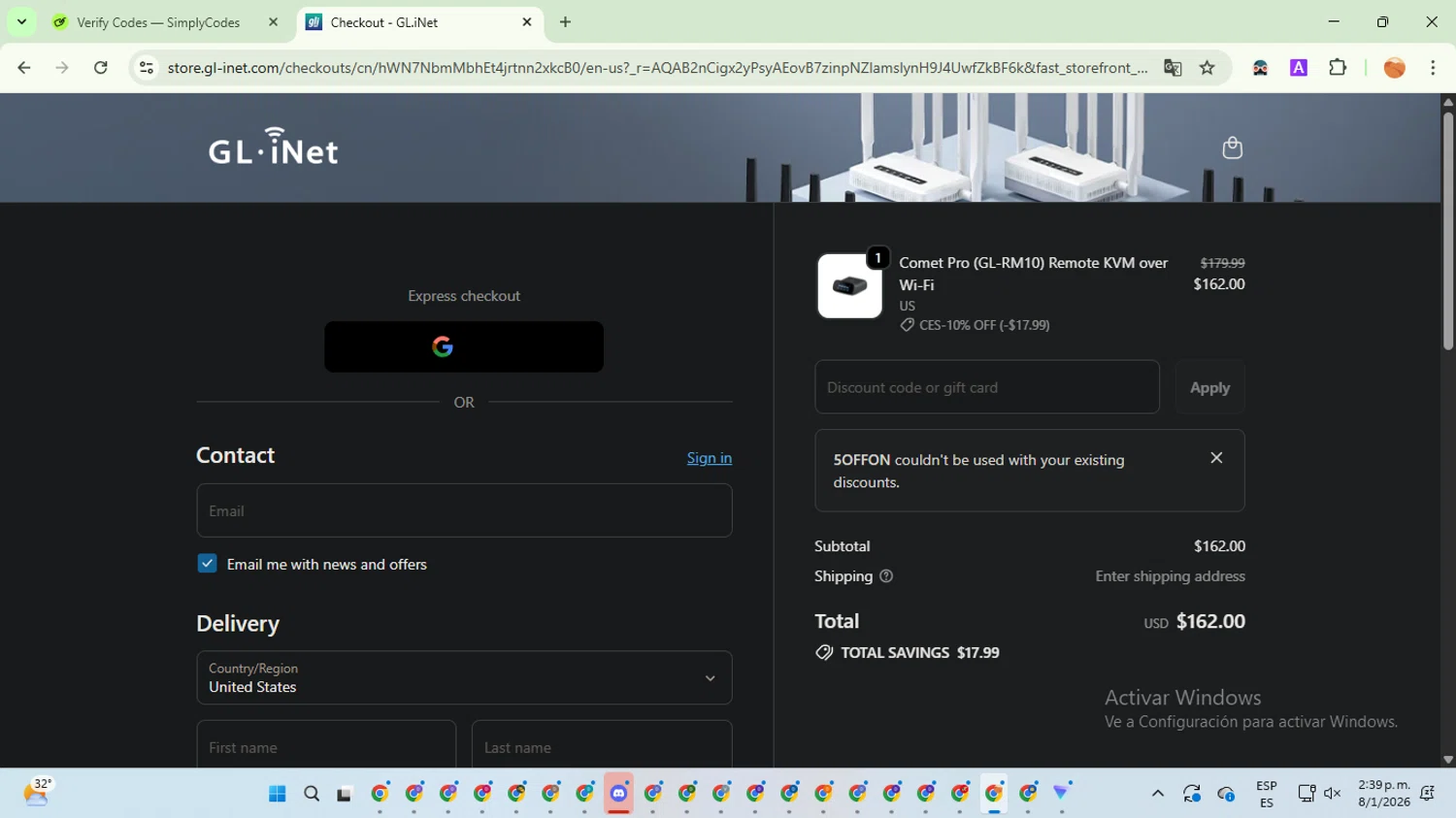Open the notification bell icon
Image resolution: width=1456 pixels, height=818 pixels.
click(x=1427, y=794)
